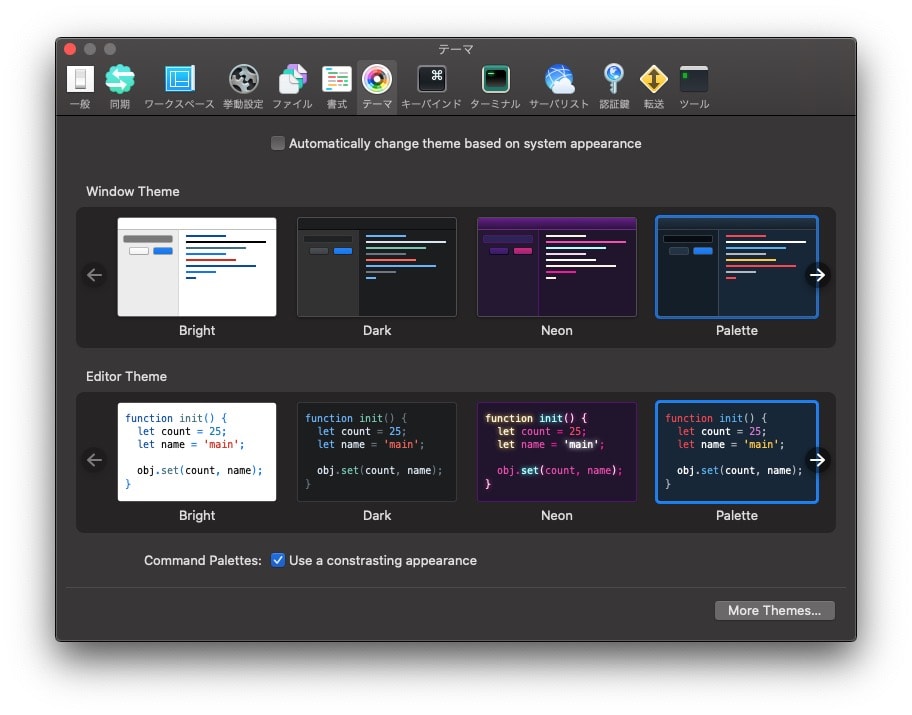The width and height of the screenshot is (912, 715).
Task: Click the More Themes button
Action: click(x=774, y=610)
